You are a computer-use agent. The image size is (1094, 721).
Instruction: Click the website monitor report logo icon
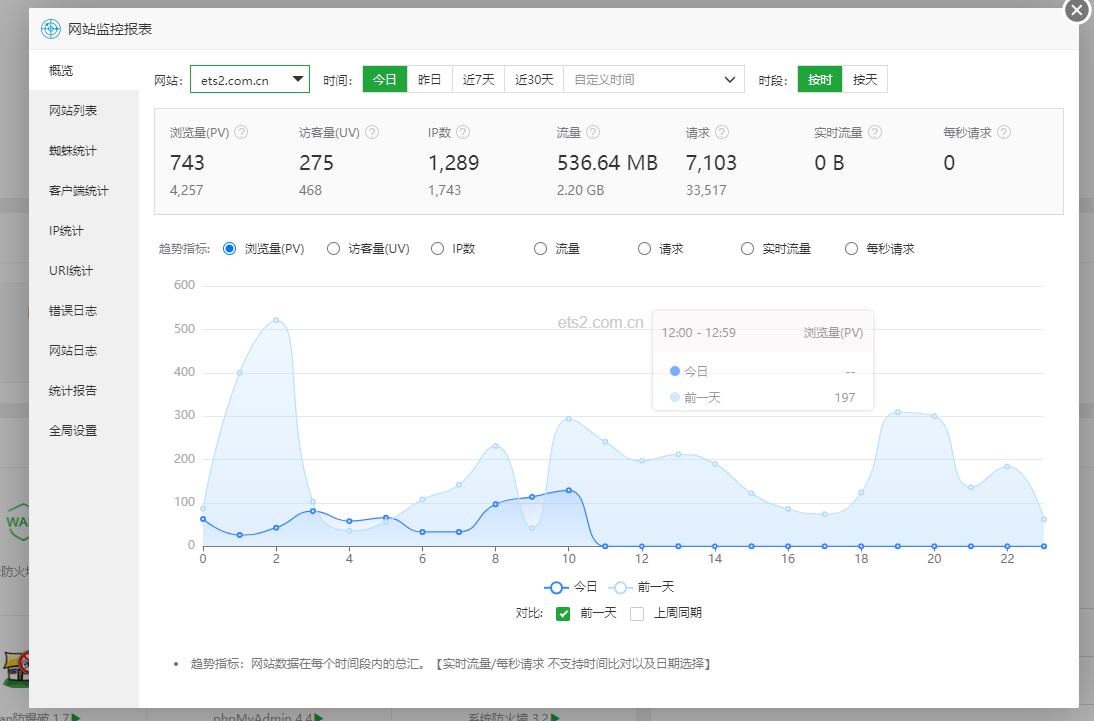[x=51, y=29]
